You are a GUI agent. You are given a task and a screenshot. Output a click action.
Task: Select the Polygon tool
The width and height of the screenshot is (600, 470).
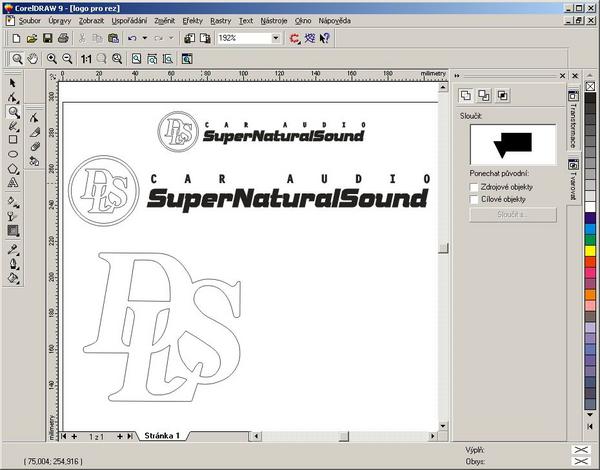13,169
